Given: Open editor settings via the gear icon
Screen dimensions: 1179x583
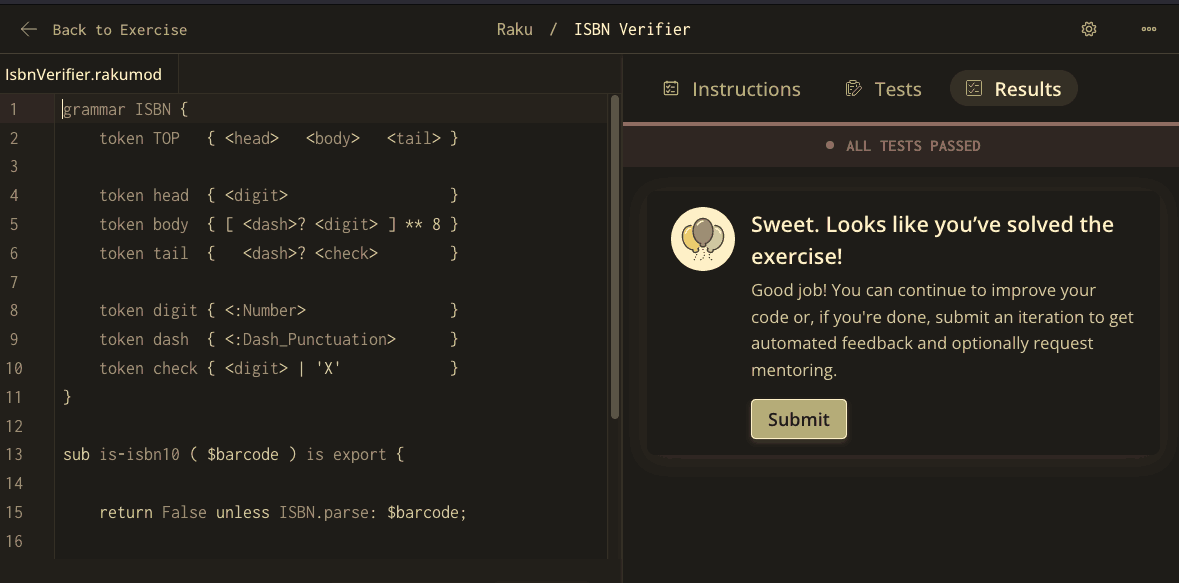Looking at the screenshot, I should point(1088,29).
